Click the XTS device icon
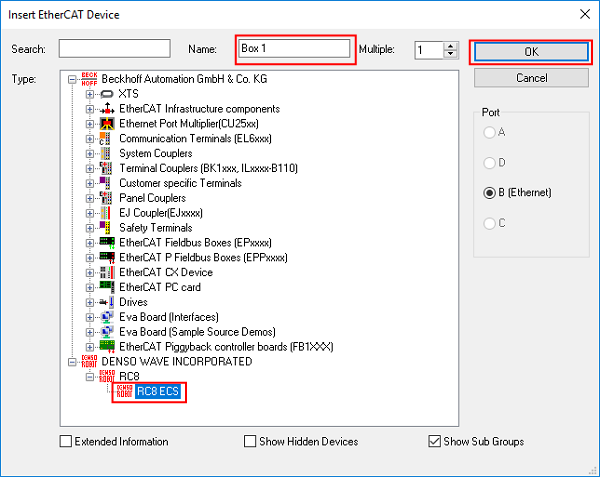Image resolution: width=601 pixels, height=478 pixels. (107, 94)
